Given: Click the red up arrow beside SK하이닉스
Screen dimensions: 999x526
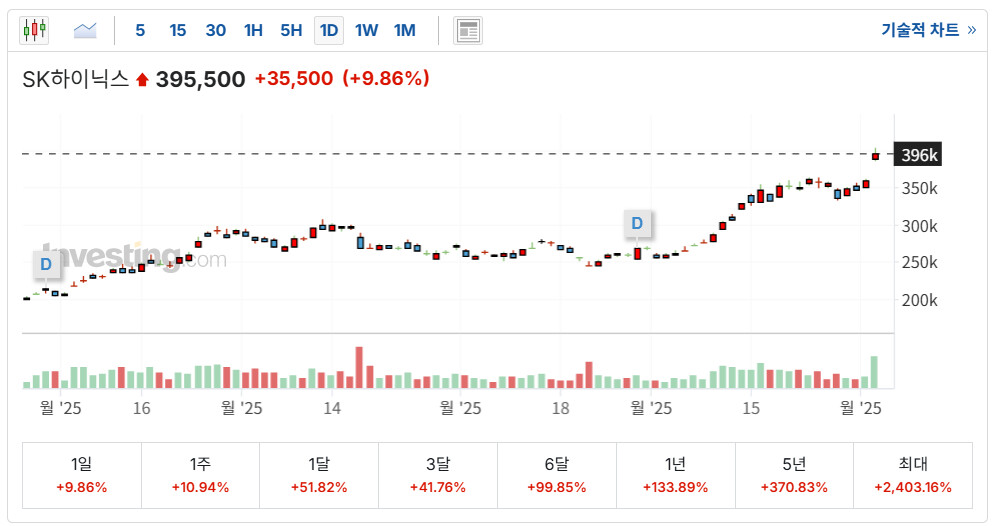Looking at the screenshot, I should pyautogui.click(x=142, y=80).
